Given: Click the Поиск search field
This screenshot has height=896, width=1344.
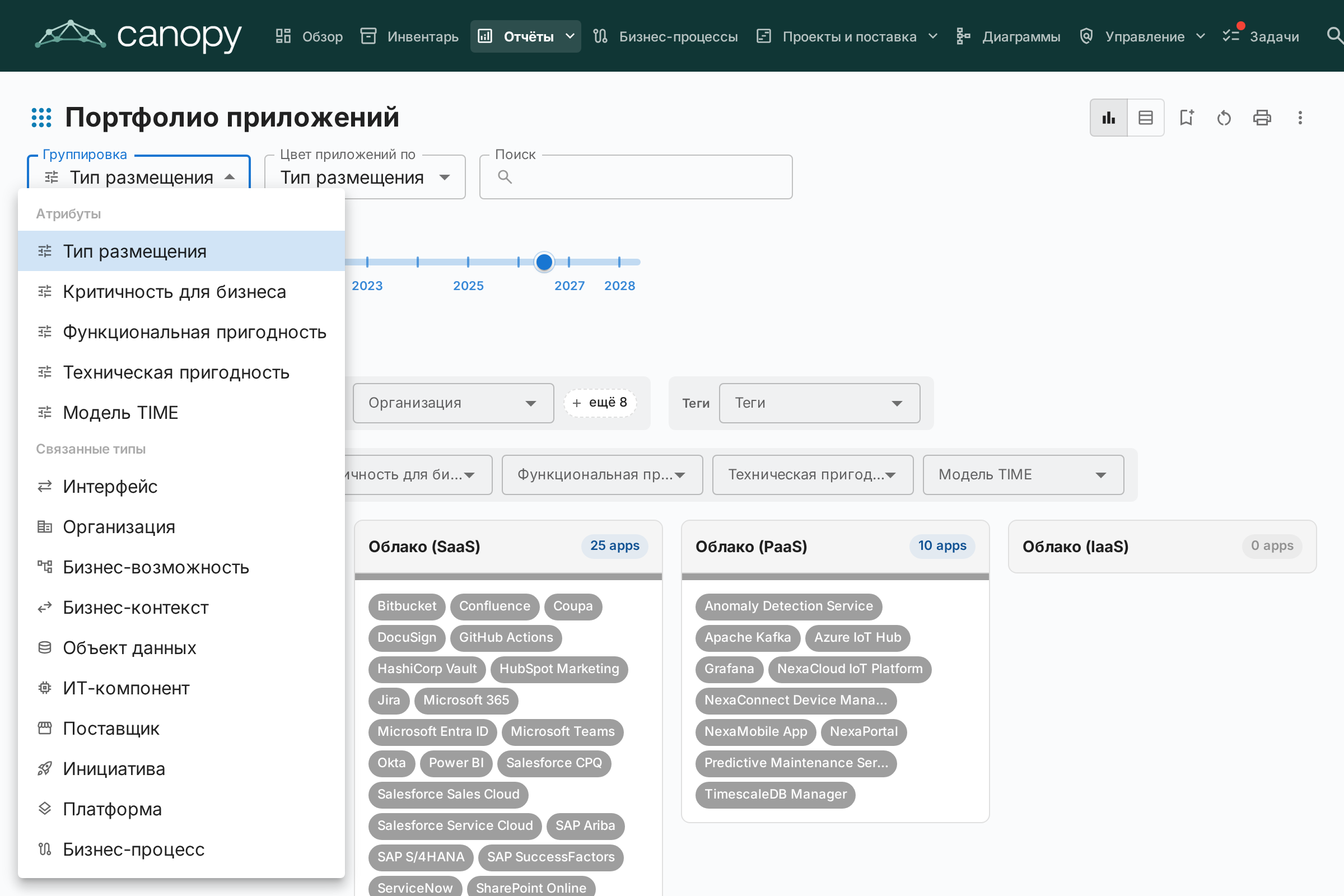Looking at the screenshot, I should tap(636, 177).
